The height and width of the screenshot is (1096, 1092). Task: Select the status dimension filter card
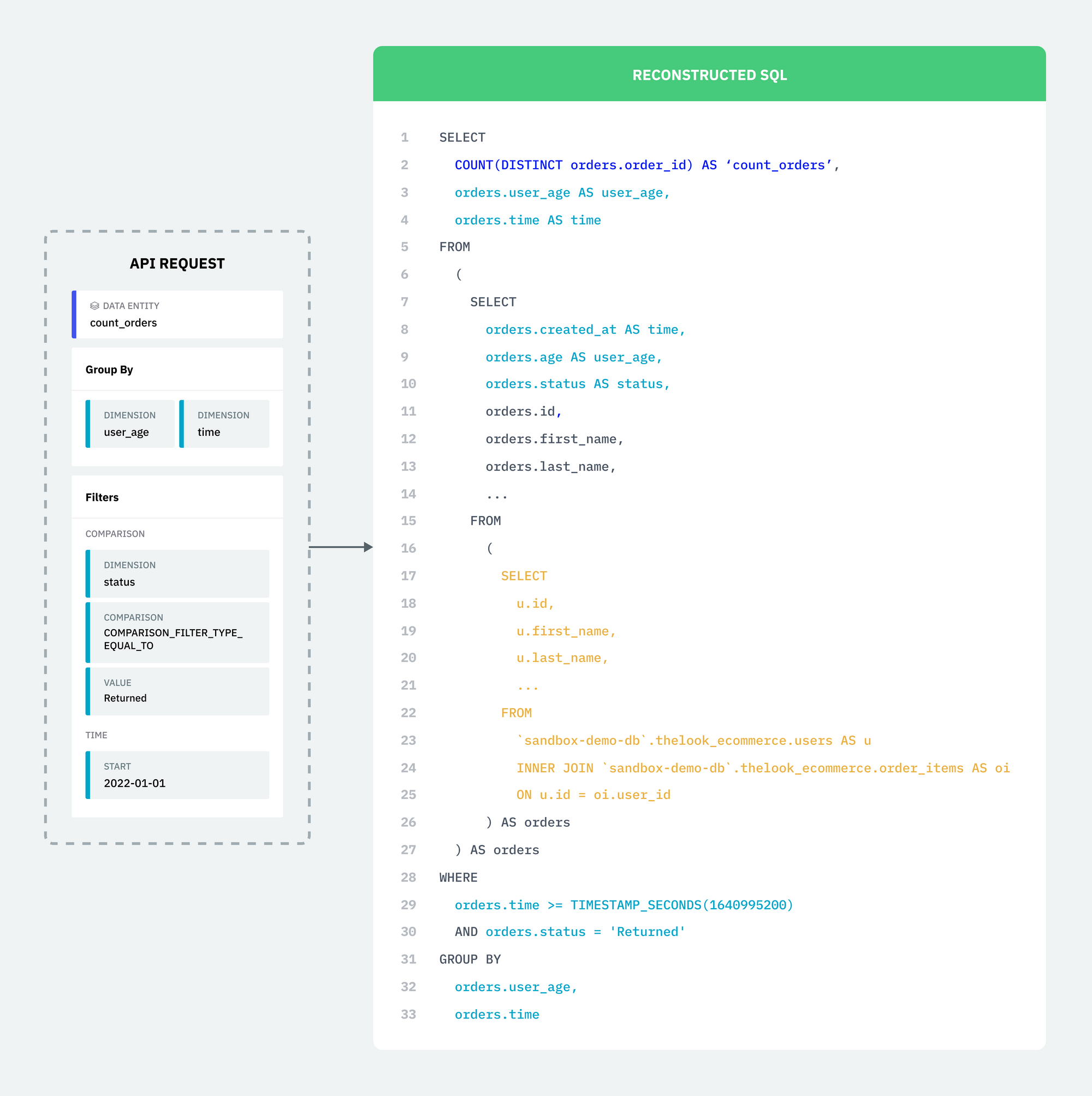coord(177,573)
